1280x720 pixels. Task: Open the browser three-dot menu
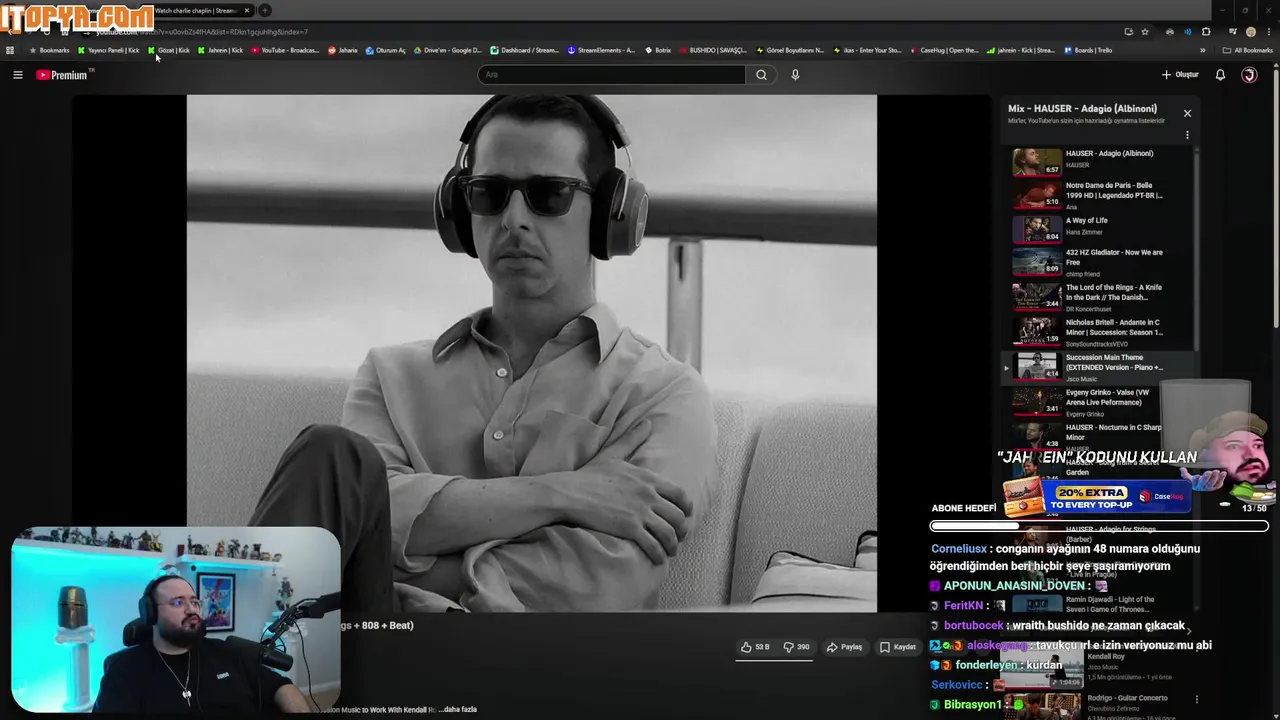pyautogui.click(x=1267, y=32)
